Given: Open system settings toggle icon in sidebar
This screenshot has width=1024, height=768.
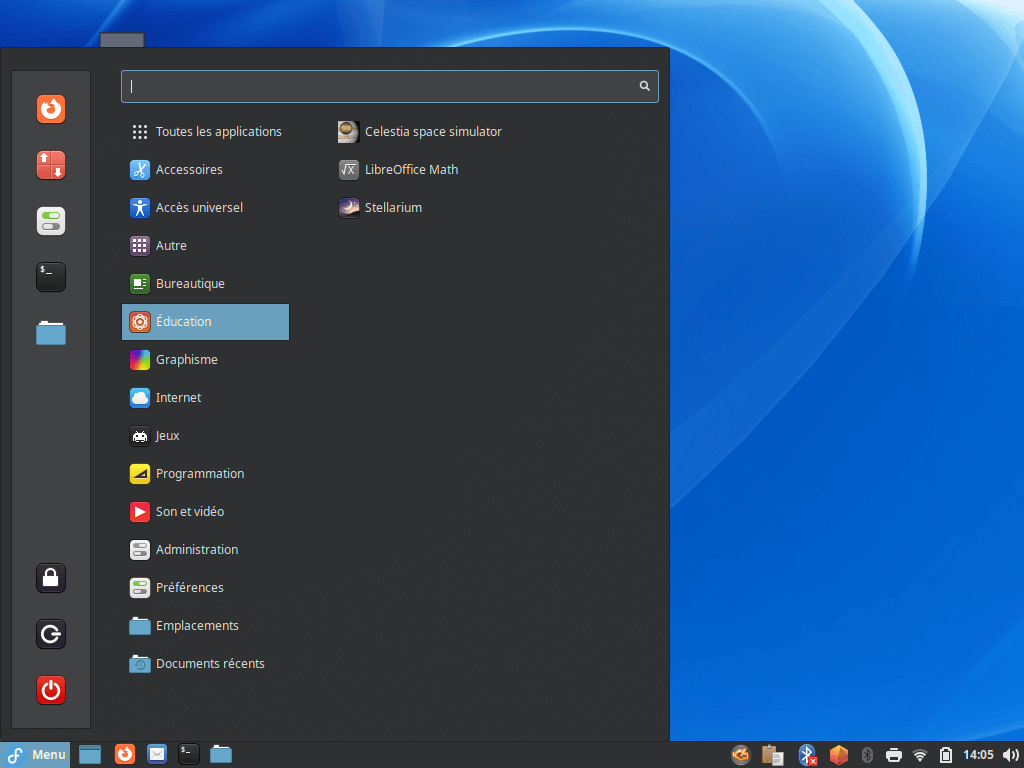Looking at the screenshot, I should tap(51, 221).
